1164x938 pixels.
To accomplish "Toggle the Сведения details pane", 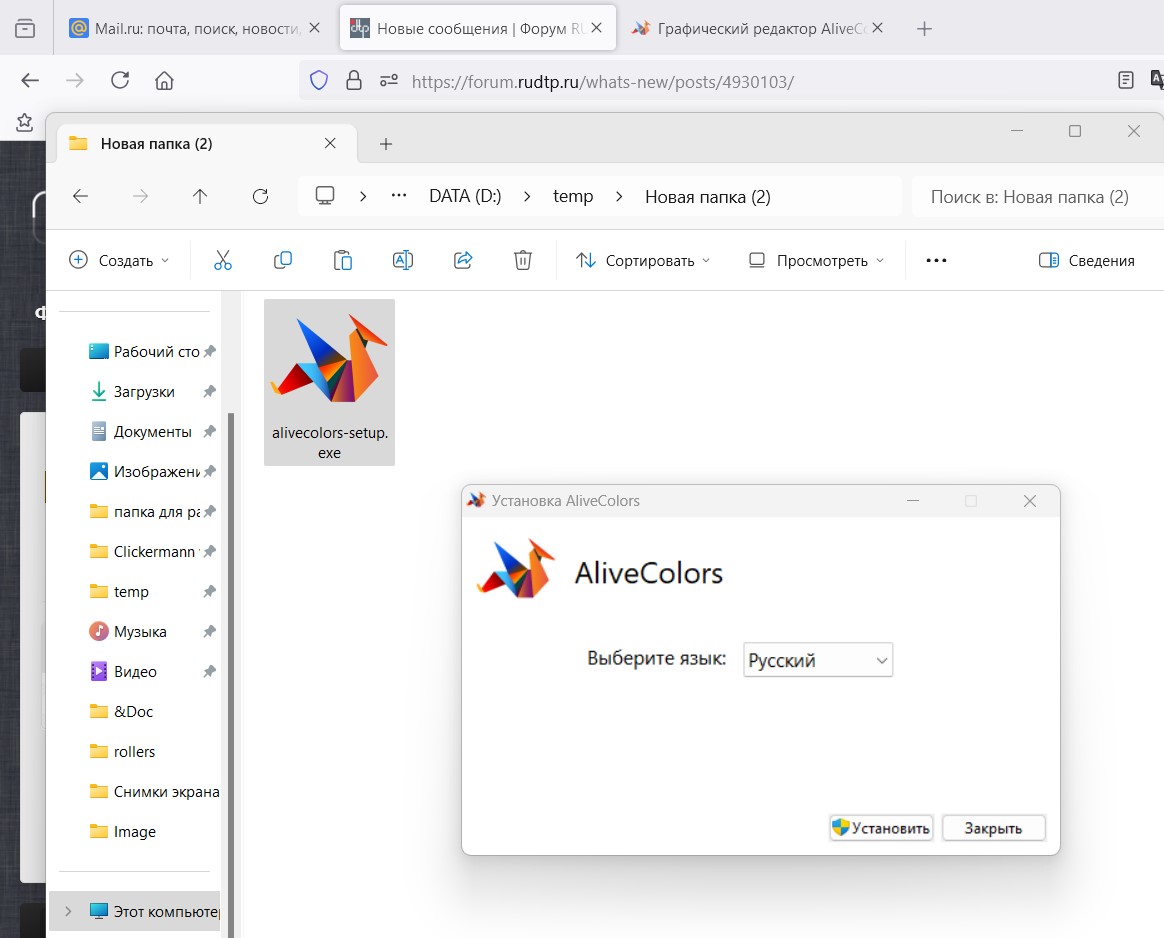I will click(x=1087, y=260).
